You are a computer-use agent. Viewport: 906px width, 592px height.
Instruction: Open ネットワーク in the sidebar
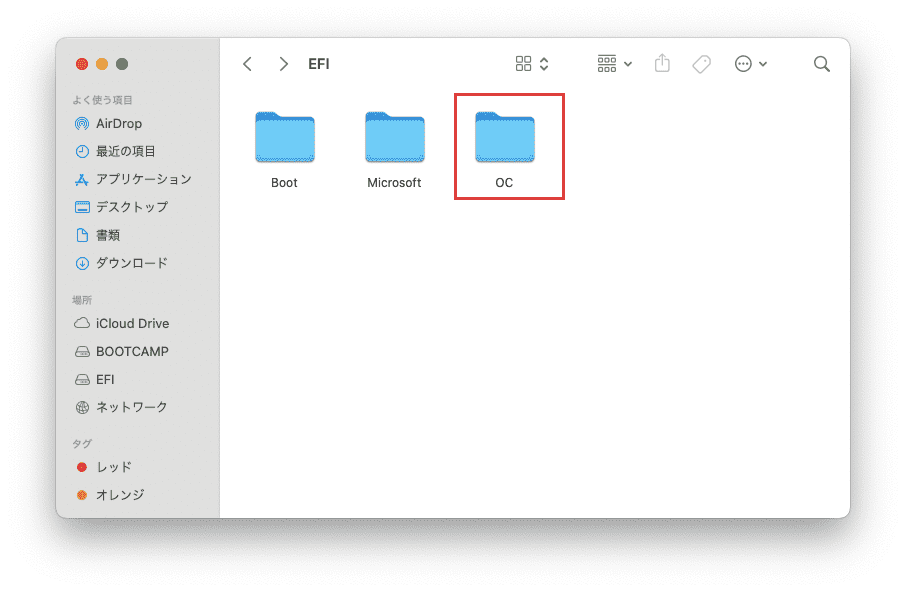click(131, 408)
